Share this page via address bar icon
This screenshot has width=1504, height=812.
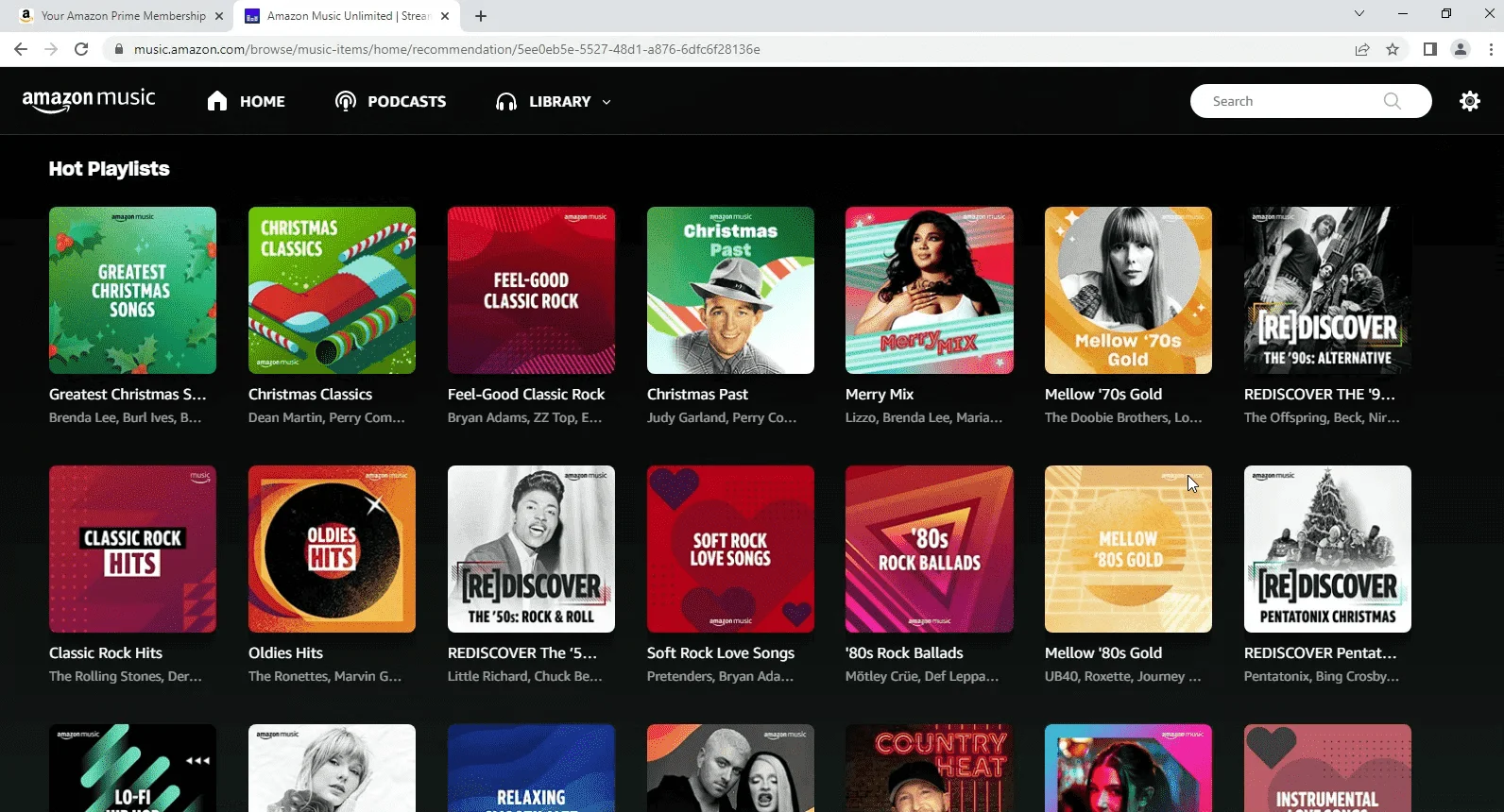click(1362, 49)
